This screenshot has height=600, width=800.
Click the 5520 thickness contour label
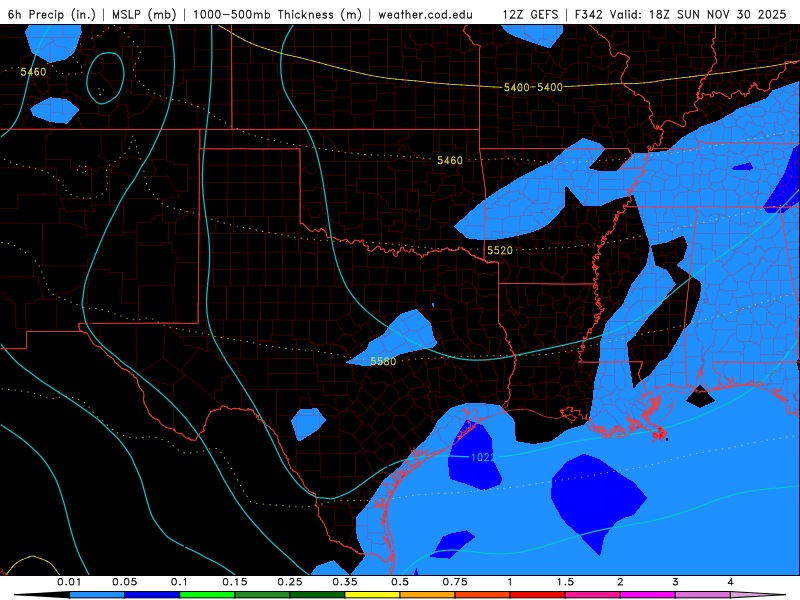pyautogui.click(x=499, y=250)
